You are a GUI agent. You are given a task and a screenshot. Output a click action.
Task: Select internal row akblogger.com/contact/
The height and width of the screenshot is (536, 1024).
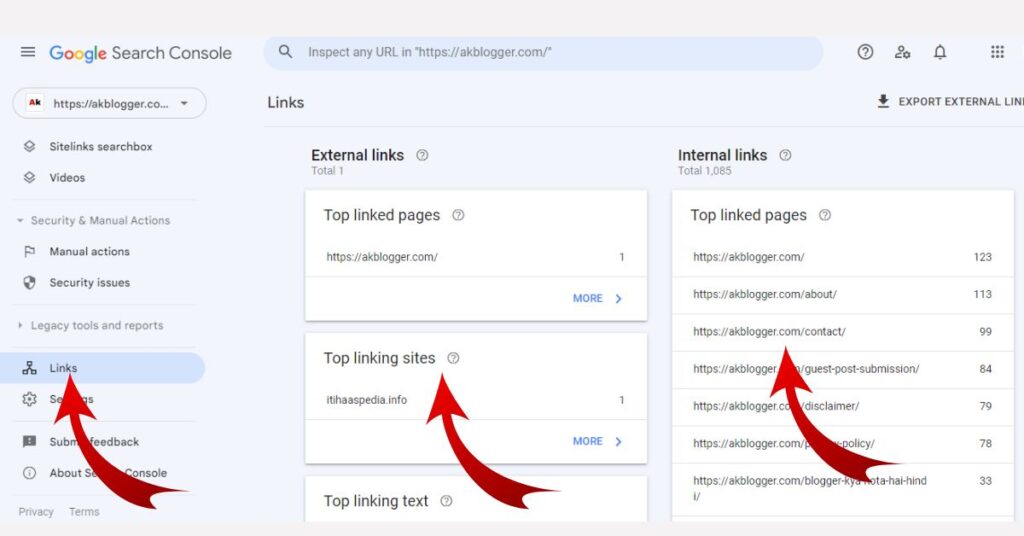tap(842, 332)
